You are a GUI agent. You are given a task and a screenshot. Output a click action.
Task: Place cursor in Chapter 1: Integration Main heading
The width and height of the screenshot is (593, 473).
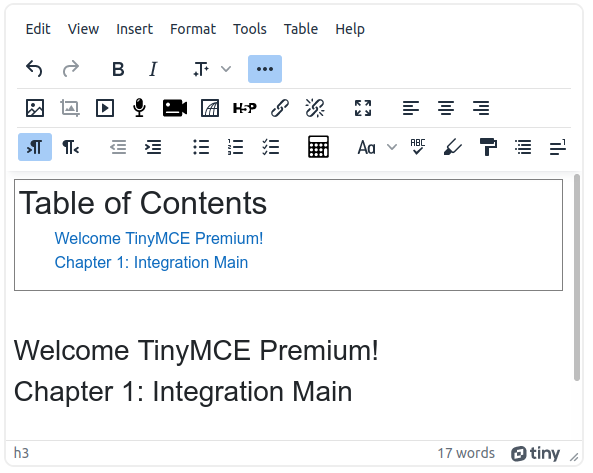pyautogui.click(x=183, y=391)
